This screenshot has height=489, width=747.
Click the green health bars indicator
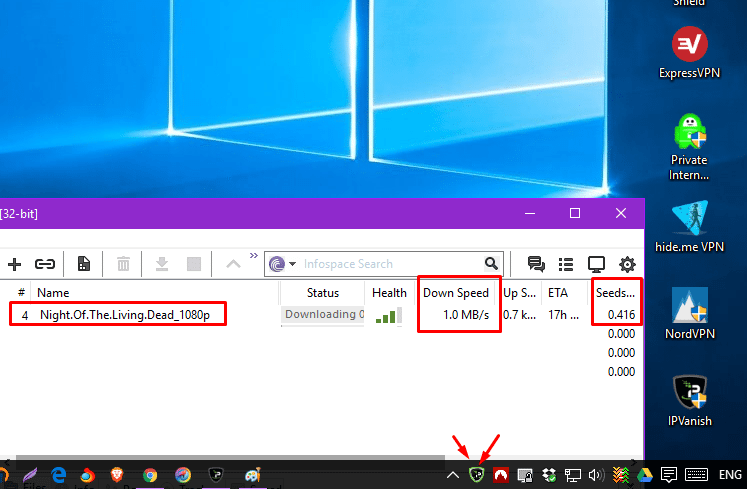tap(388, 316)
